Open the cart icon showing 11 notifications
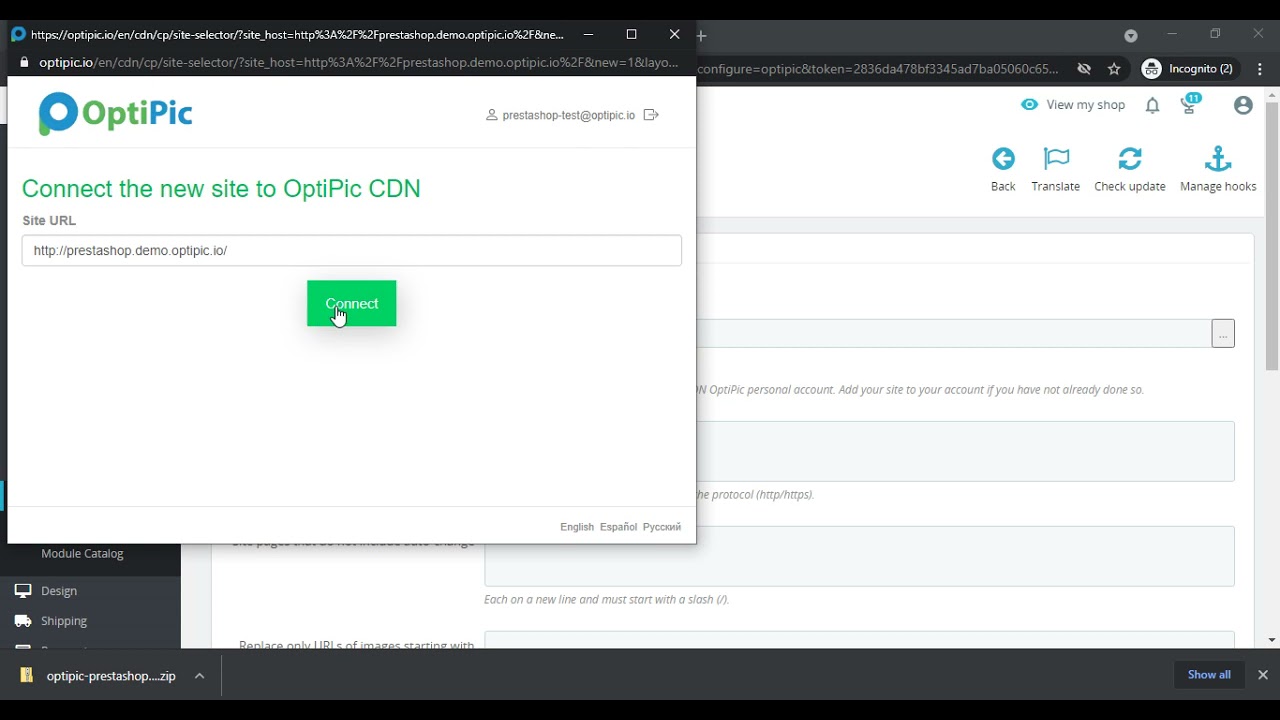The image size is (1280, 720). click(x=1190, y=104)
